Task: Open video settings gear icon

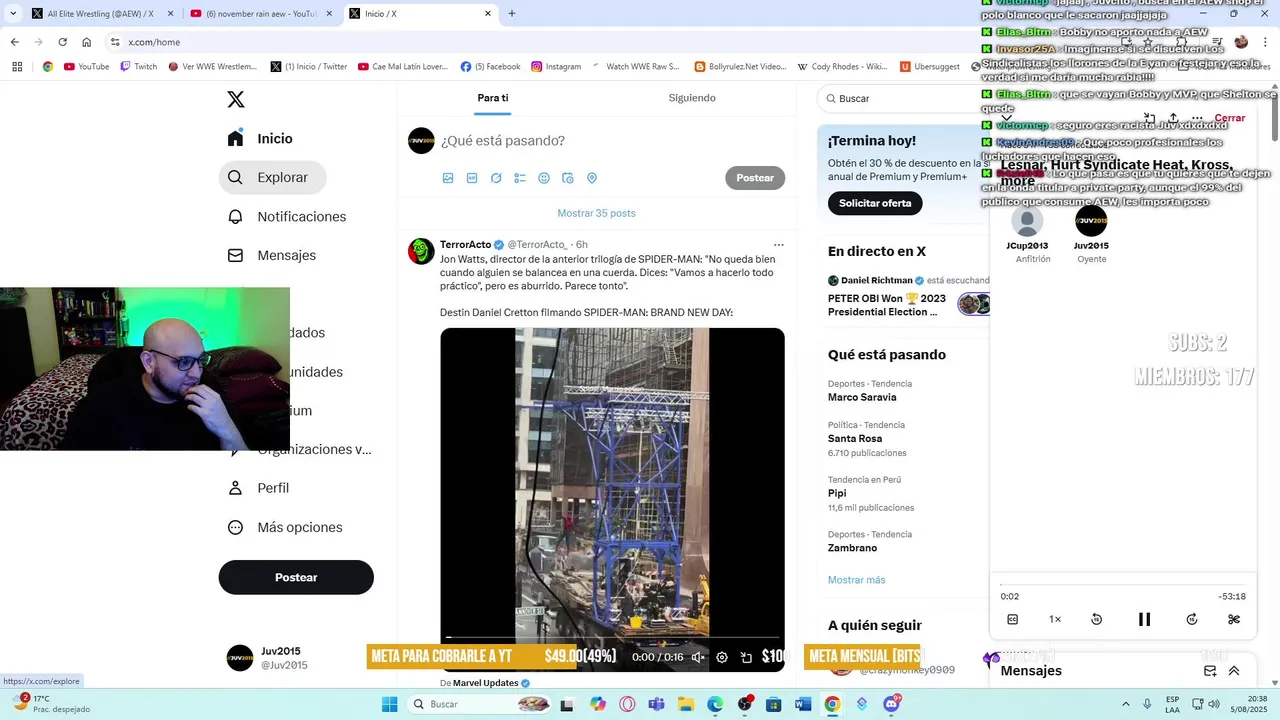Action: coord(722,657)
